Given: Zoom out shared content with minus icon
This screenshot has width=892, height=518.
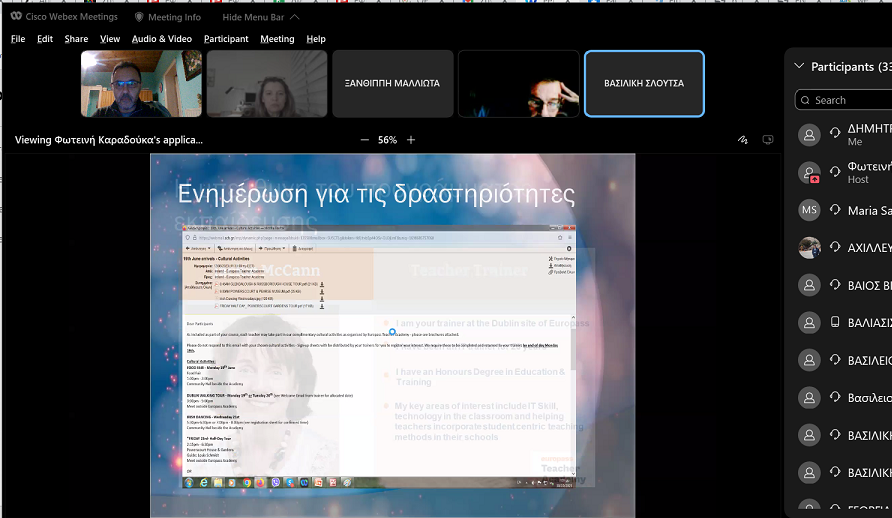Looking at the screenshot, I should point(364,140).
